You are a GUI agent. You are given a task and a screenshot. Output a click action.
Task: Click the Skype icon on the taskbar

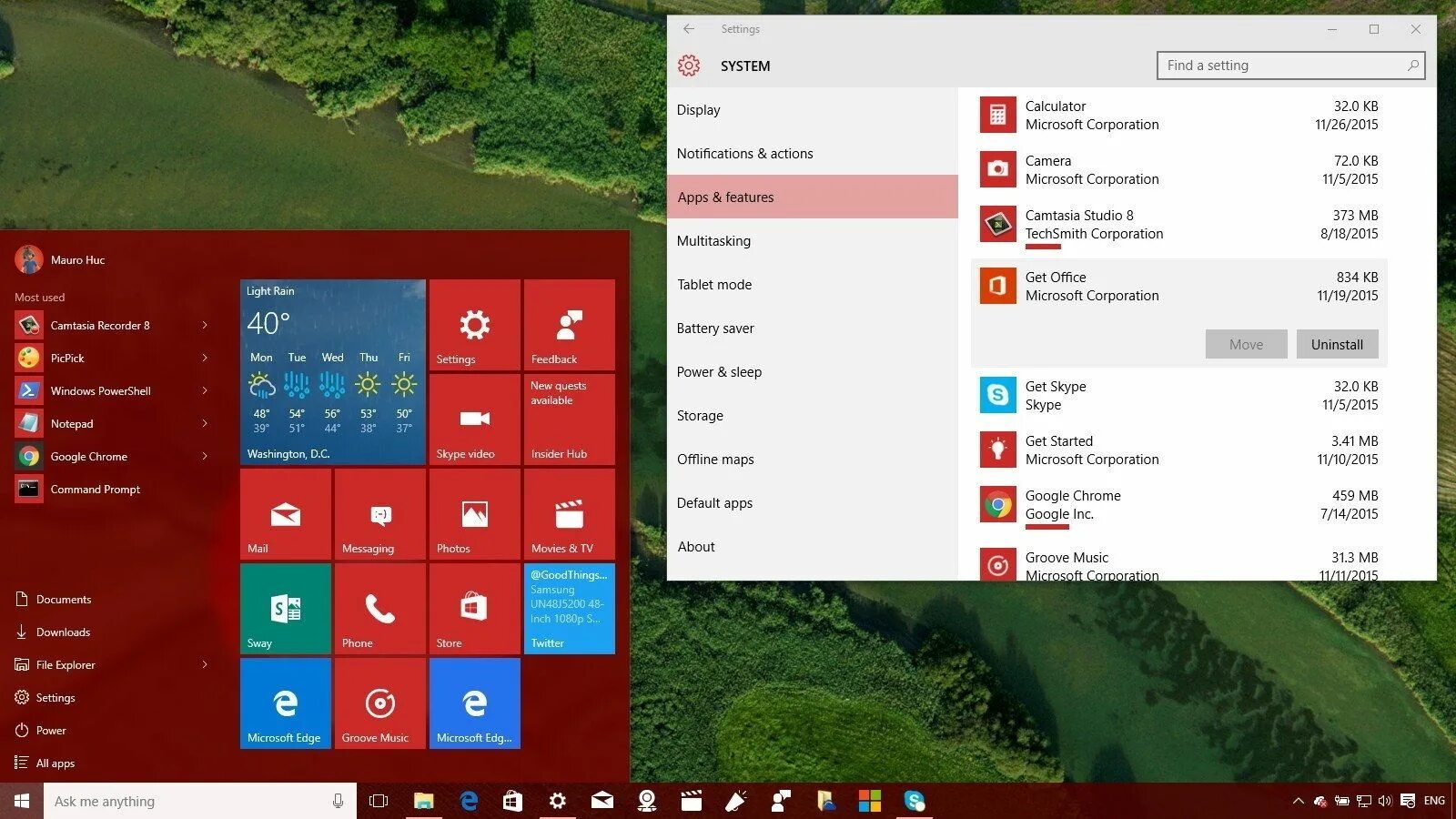pyautogui.click(x=914, y=801)
